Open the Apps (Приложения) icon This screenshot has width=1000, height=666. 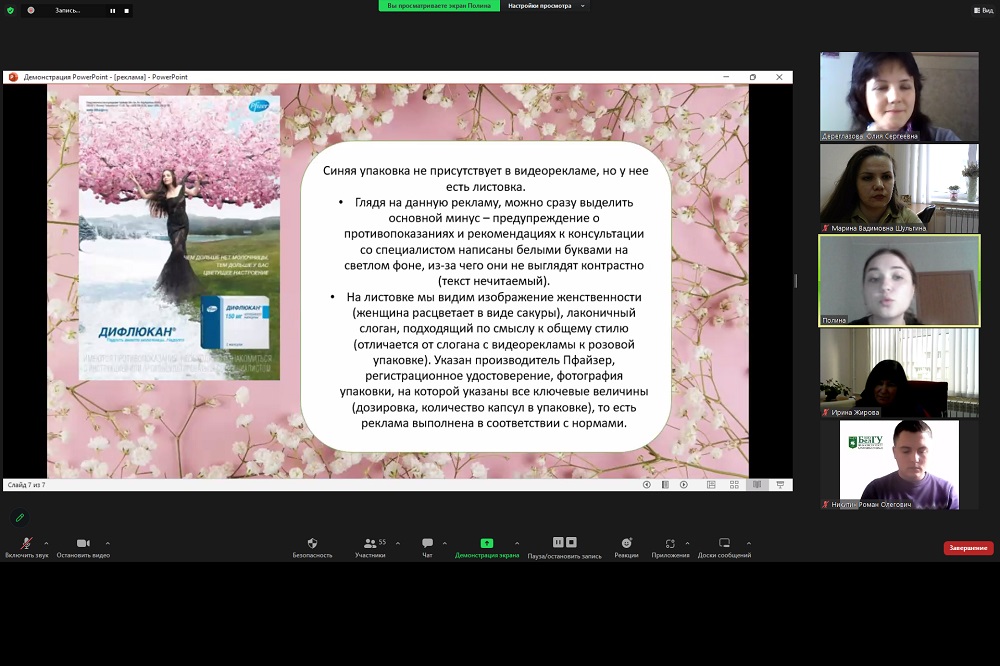pyautogui.click(x=669, y=543)
